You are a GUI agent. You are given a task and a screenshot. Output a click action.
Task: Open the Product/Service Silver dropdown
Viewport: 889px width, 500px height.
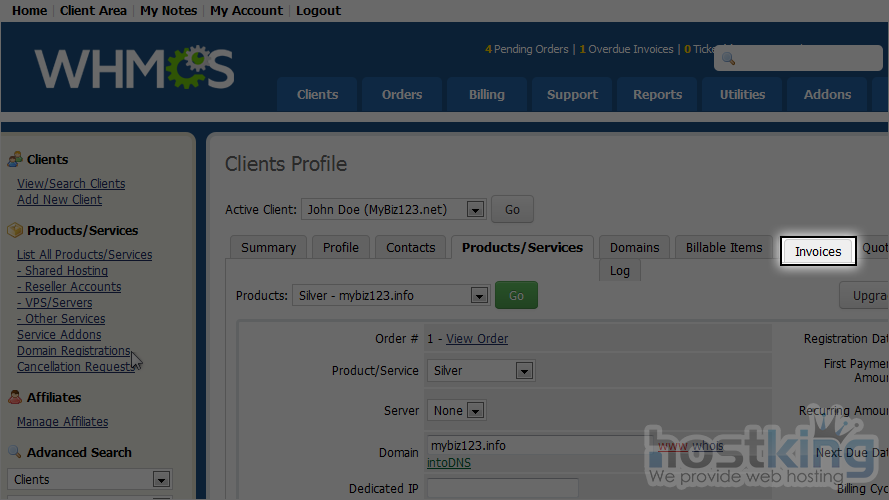coord(524,371)
